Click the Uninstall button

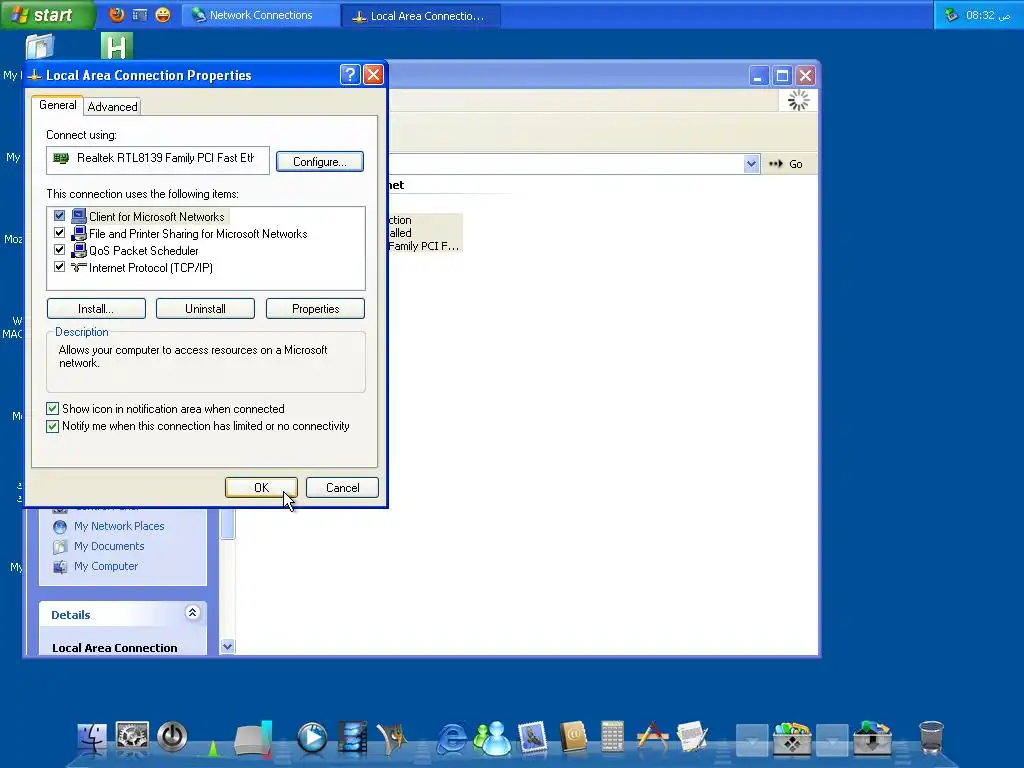click(x=205, y=309)
